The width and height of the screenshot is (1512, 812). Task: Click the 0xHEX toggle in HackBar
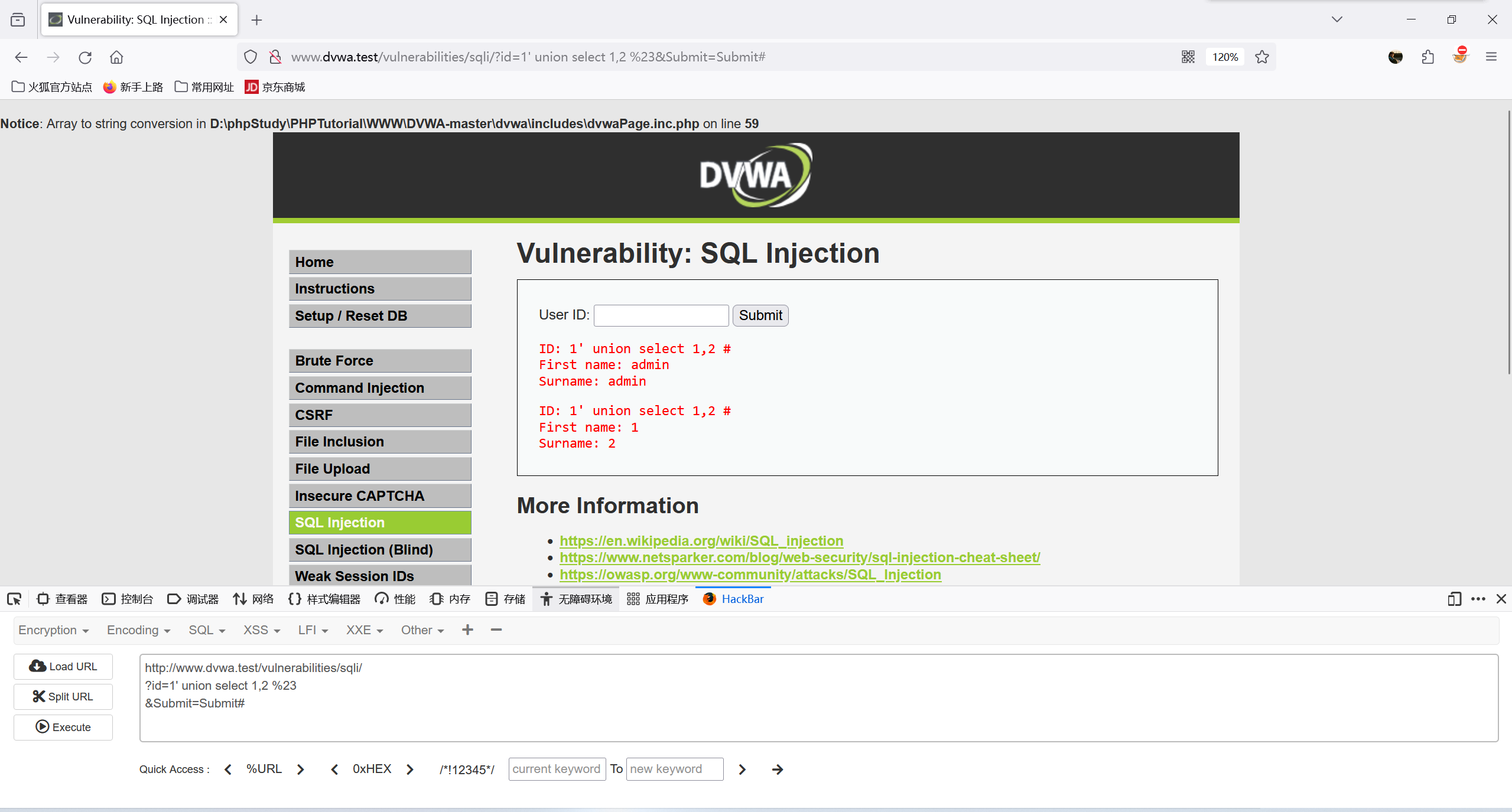[x=370, y=769]
